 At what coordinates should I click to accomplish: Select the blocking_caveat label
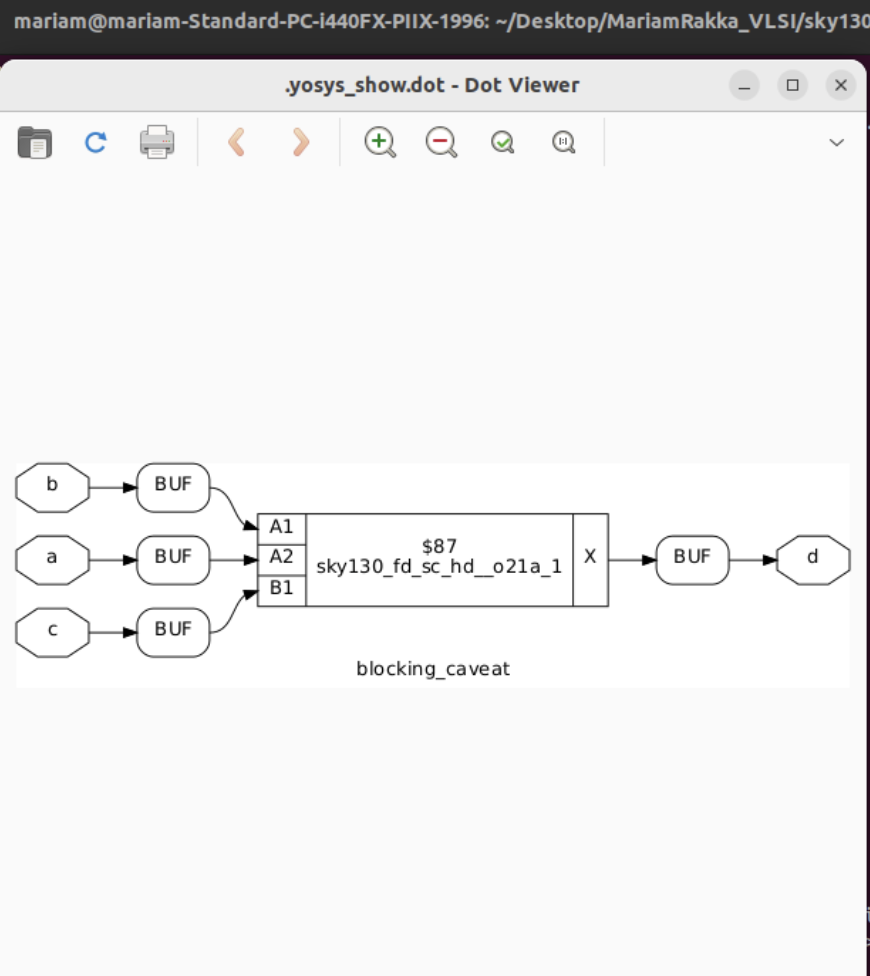coord(434,669)
